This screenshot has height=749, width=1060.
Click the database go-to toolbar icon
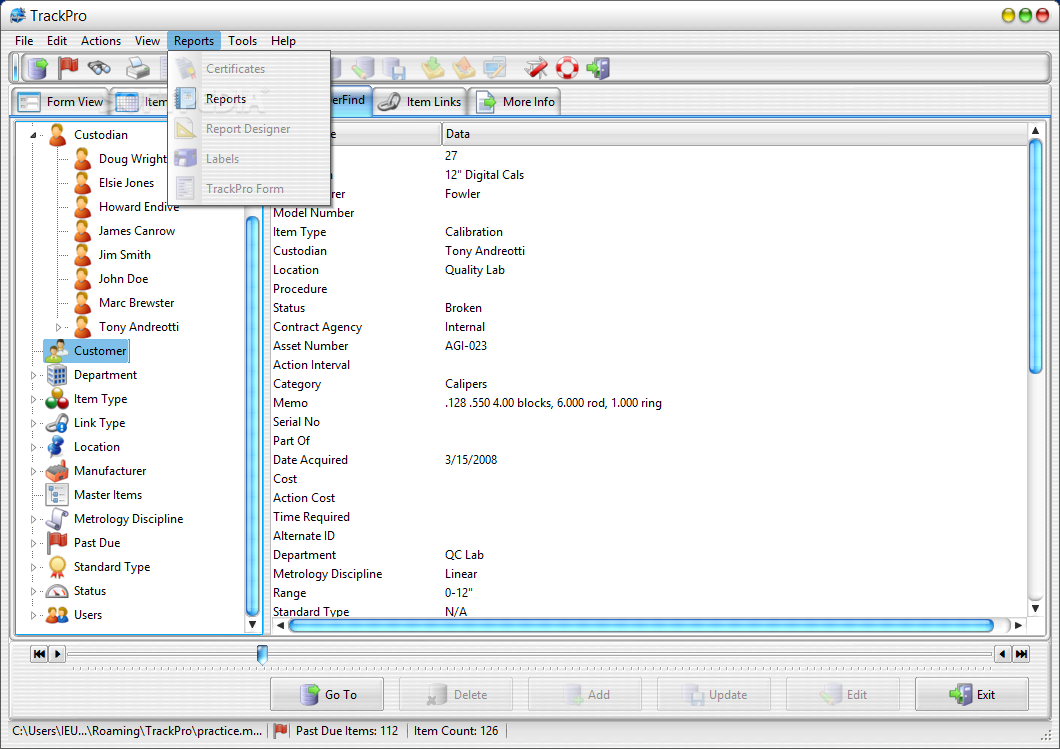[38, 68]
